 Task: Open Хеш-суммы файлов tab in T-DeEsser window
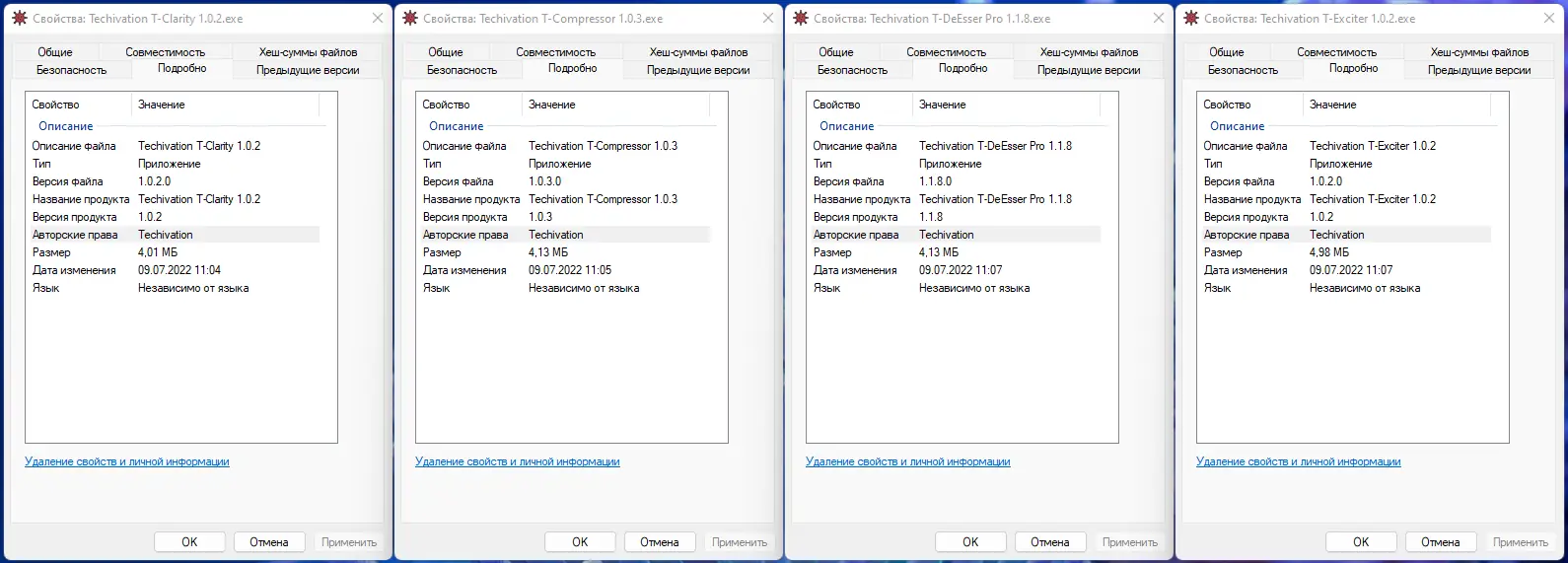(1089, 52)
